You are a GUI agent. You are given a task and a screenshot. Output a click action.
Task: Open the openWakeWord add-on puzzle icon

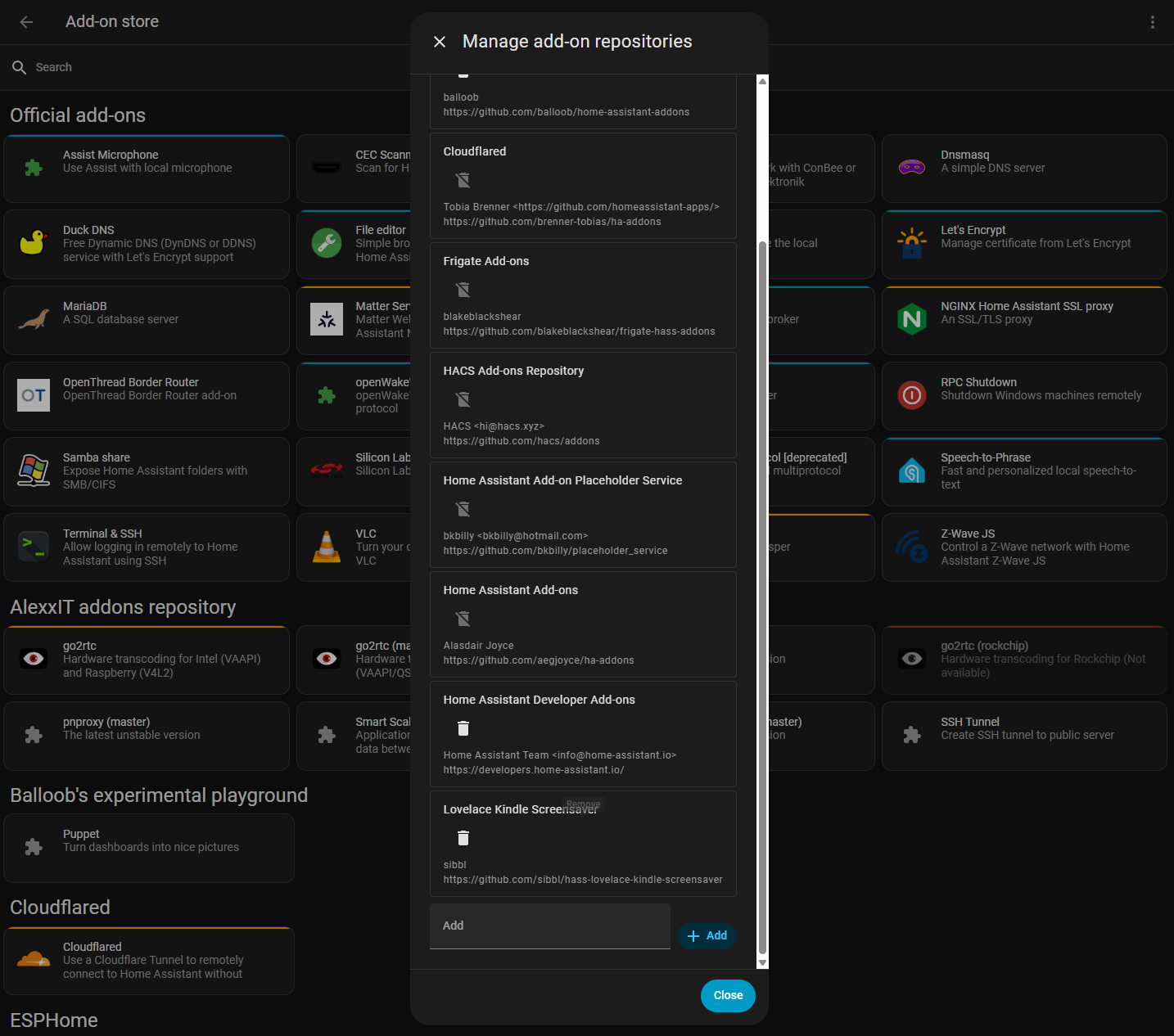[327, 395]
